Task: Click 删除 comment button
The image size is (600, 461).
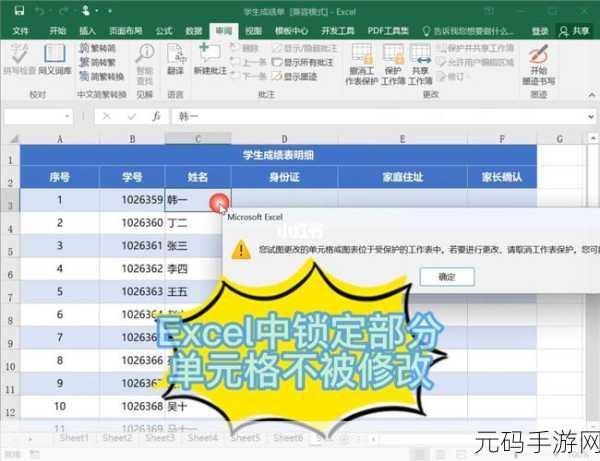Action: click(x=245, y=48)
